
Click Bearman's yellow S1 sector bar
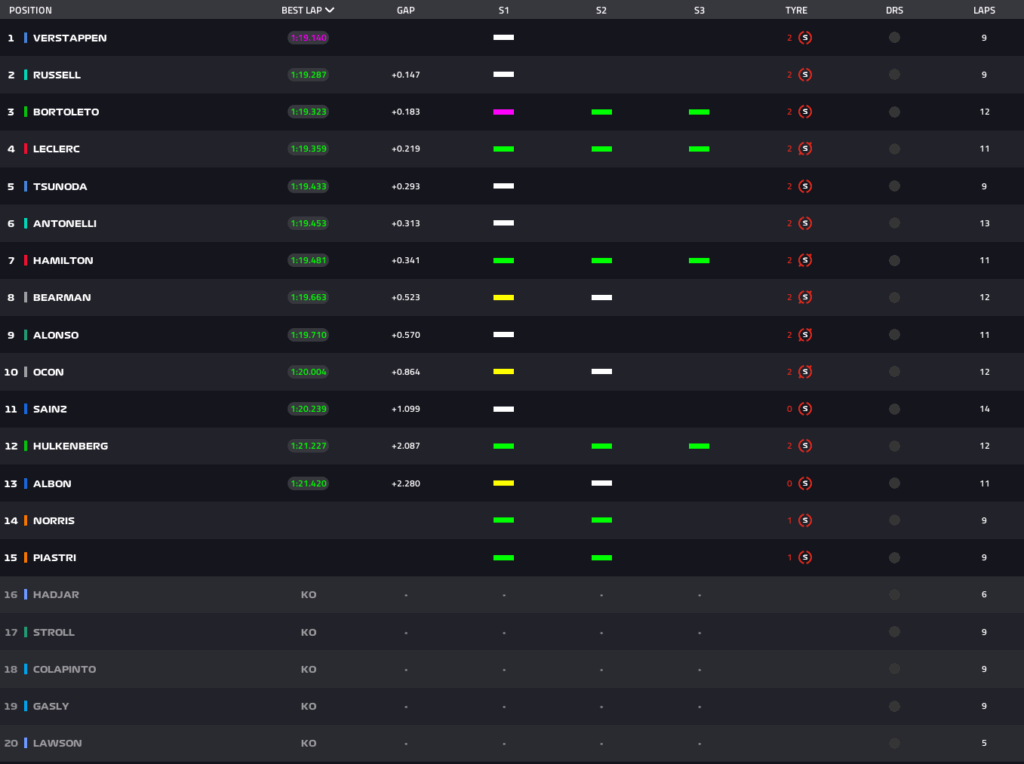[503, 297]
